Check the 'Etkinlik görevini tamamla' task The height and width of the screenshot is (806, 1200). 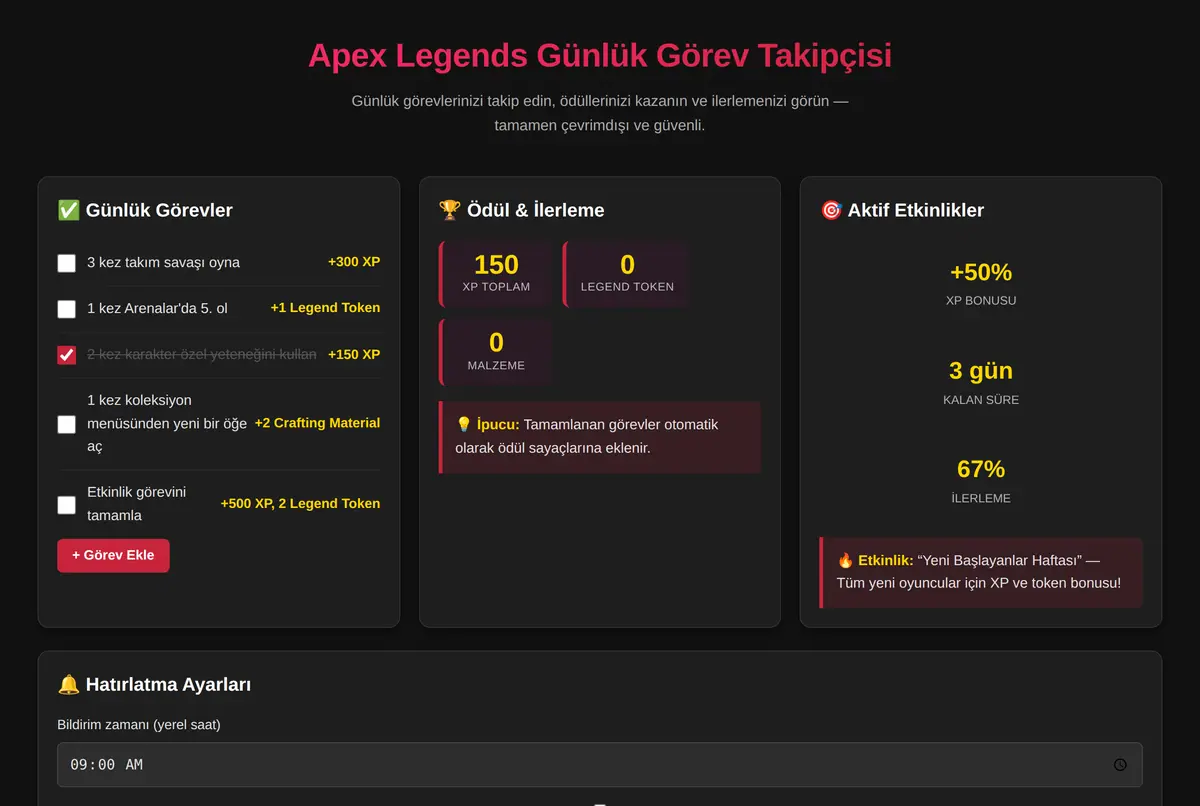click(67, 505)
